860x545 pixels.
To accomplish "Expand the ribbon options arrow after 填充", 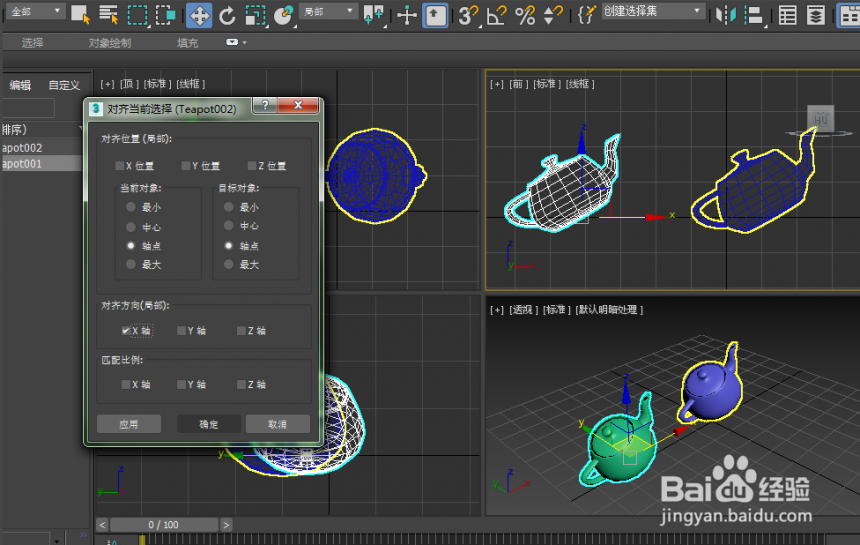I will click(245, 42).
